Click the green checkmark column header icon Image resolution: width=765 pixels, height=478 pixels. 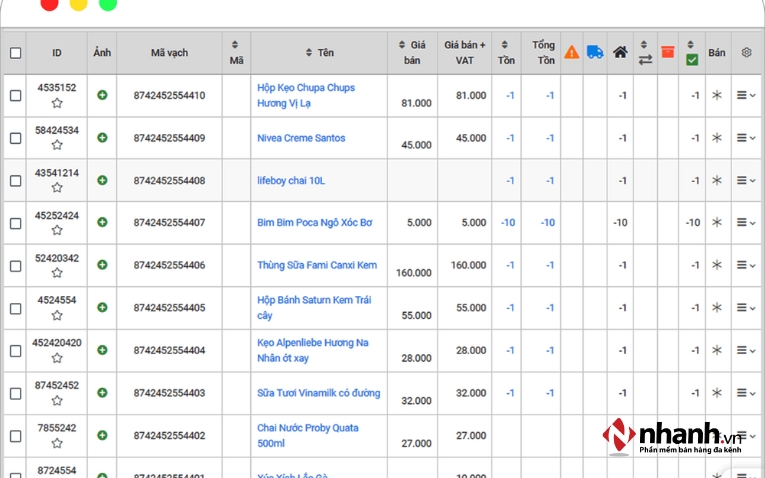(x=692, y=59)
